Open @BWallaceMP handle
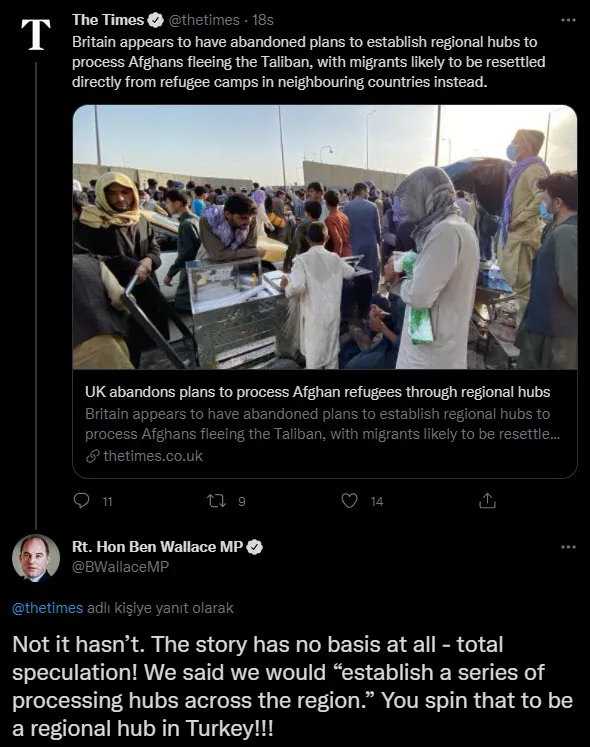Image resolution: width=590 pixels, height=747 pixels. 121,567
